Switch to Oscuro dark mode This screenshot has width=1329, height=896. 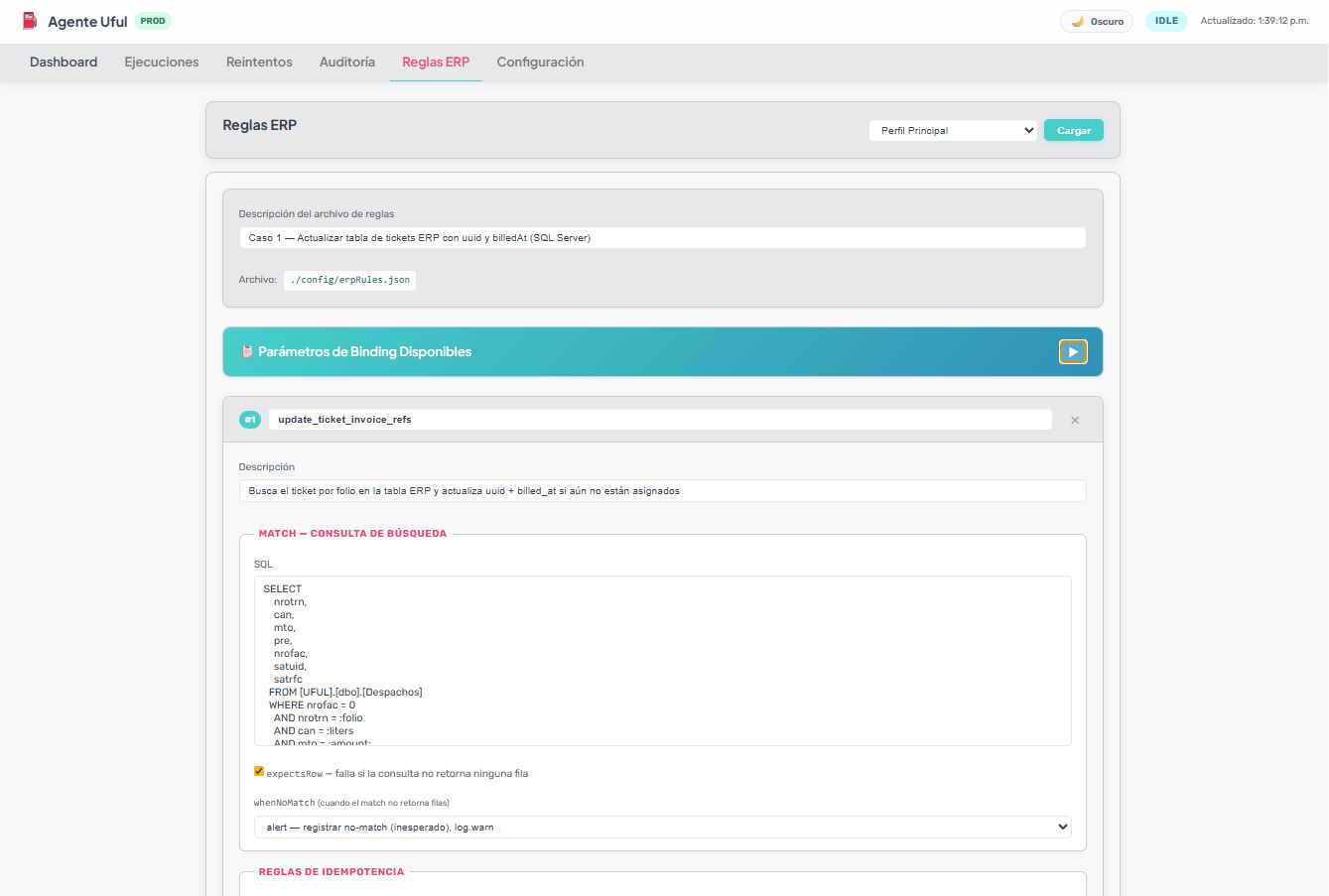coord(1097,21)
